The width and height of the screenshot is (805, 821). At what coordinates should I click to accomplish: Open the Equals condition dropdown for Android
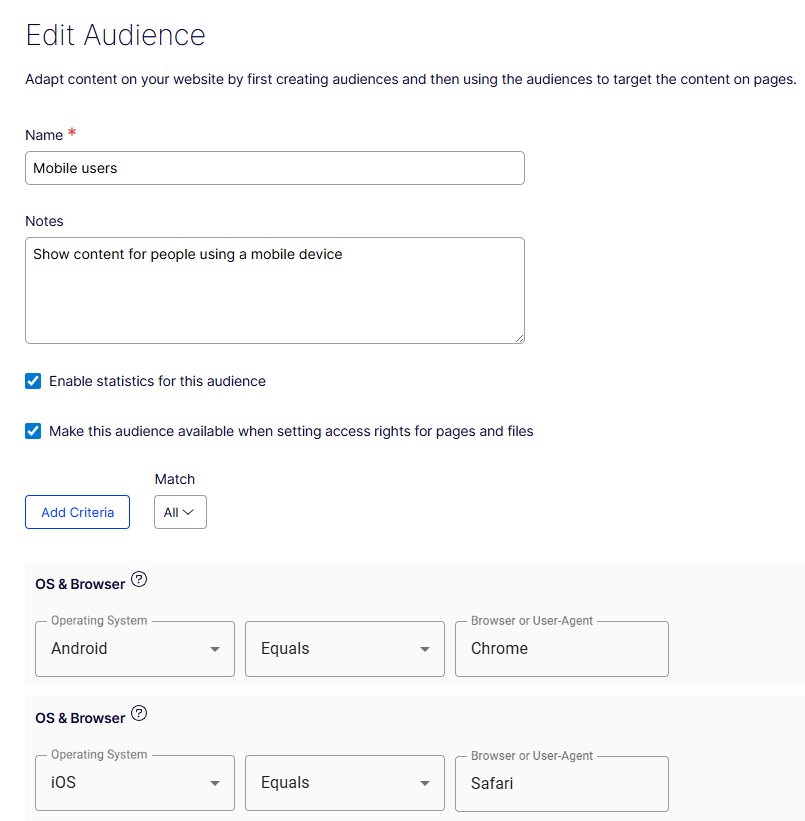click(x=345, y=649)
